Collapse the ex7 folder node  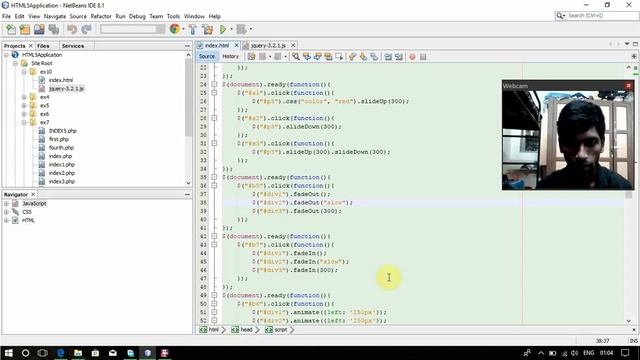[x=24, y=122]
